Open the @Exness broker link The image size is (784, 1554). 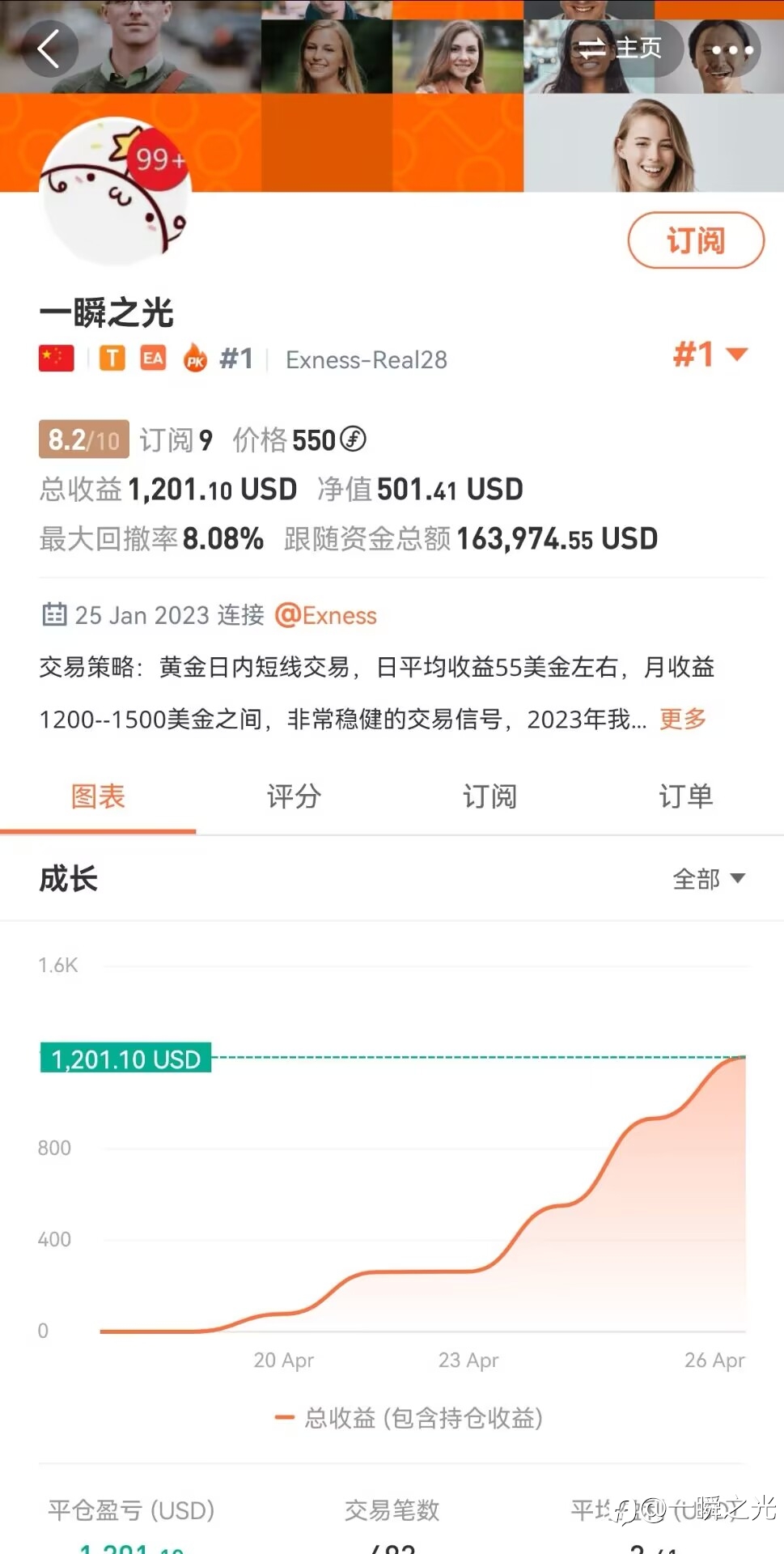point(326,616)
